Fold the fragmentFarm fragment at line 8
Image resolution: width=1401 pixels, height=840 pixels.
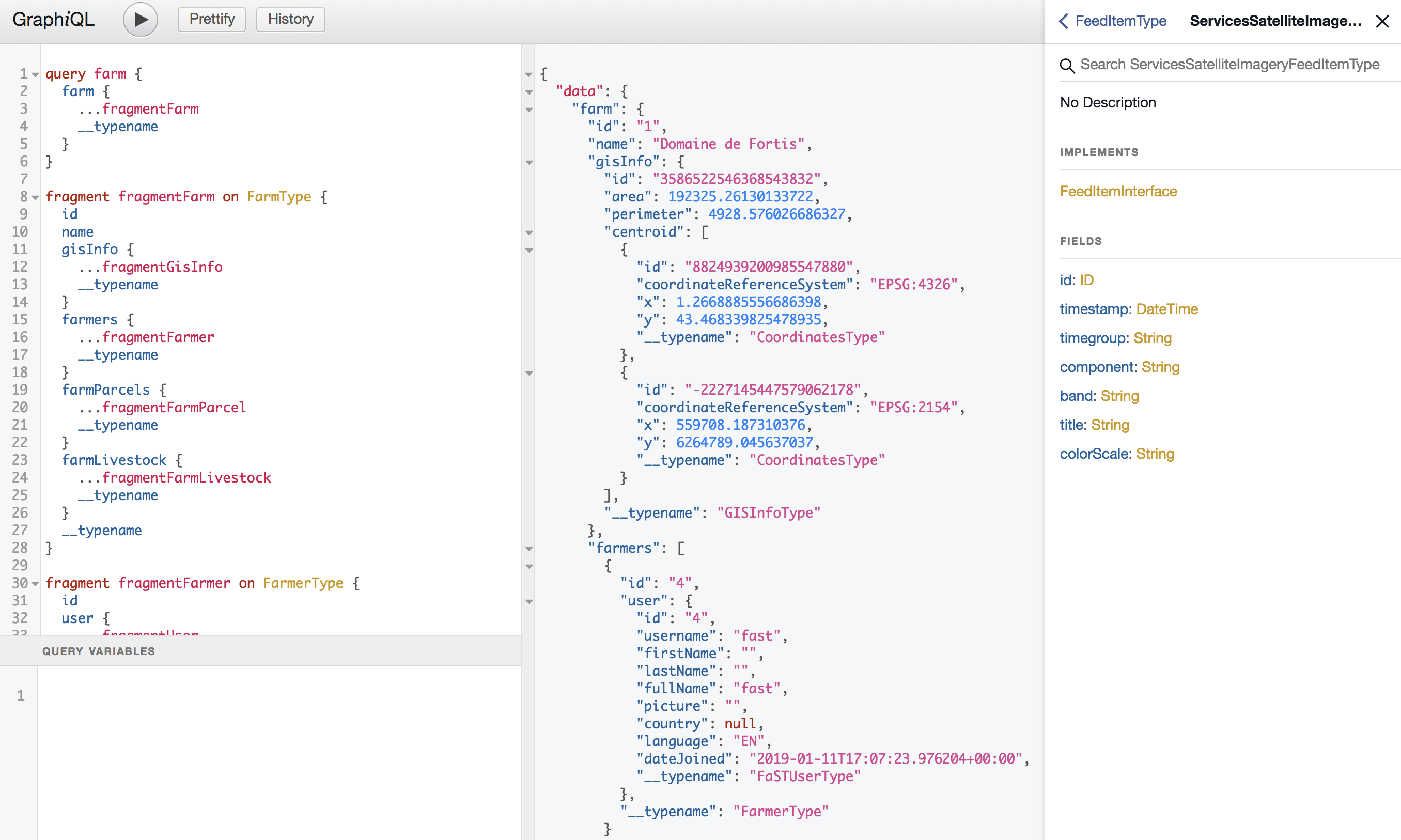click(x=36, y=197)
